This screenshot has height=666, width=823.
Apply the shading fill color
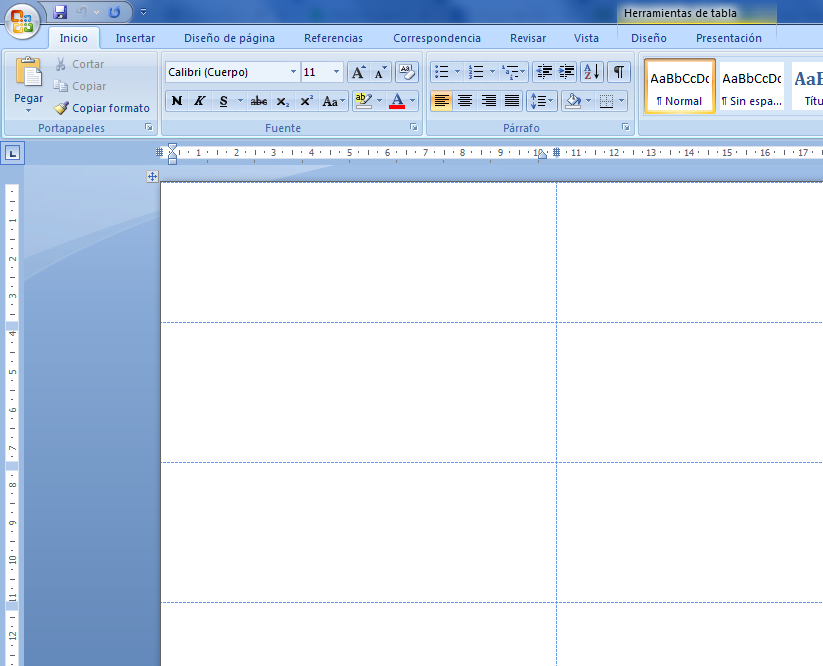(x=573, y=101)
